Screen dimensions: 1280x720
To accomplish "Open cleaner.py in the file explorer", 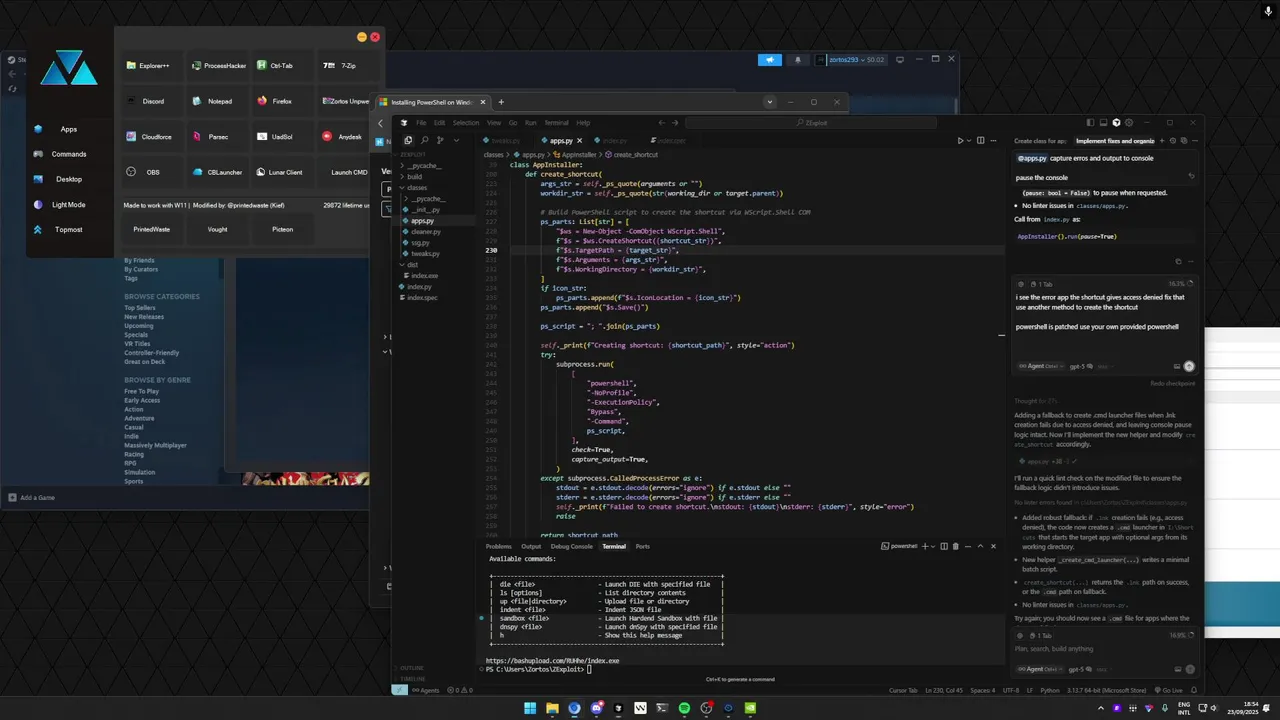I will (425, 232).
